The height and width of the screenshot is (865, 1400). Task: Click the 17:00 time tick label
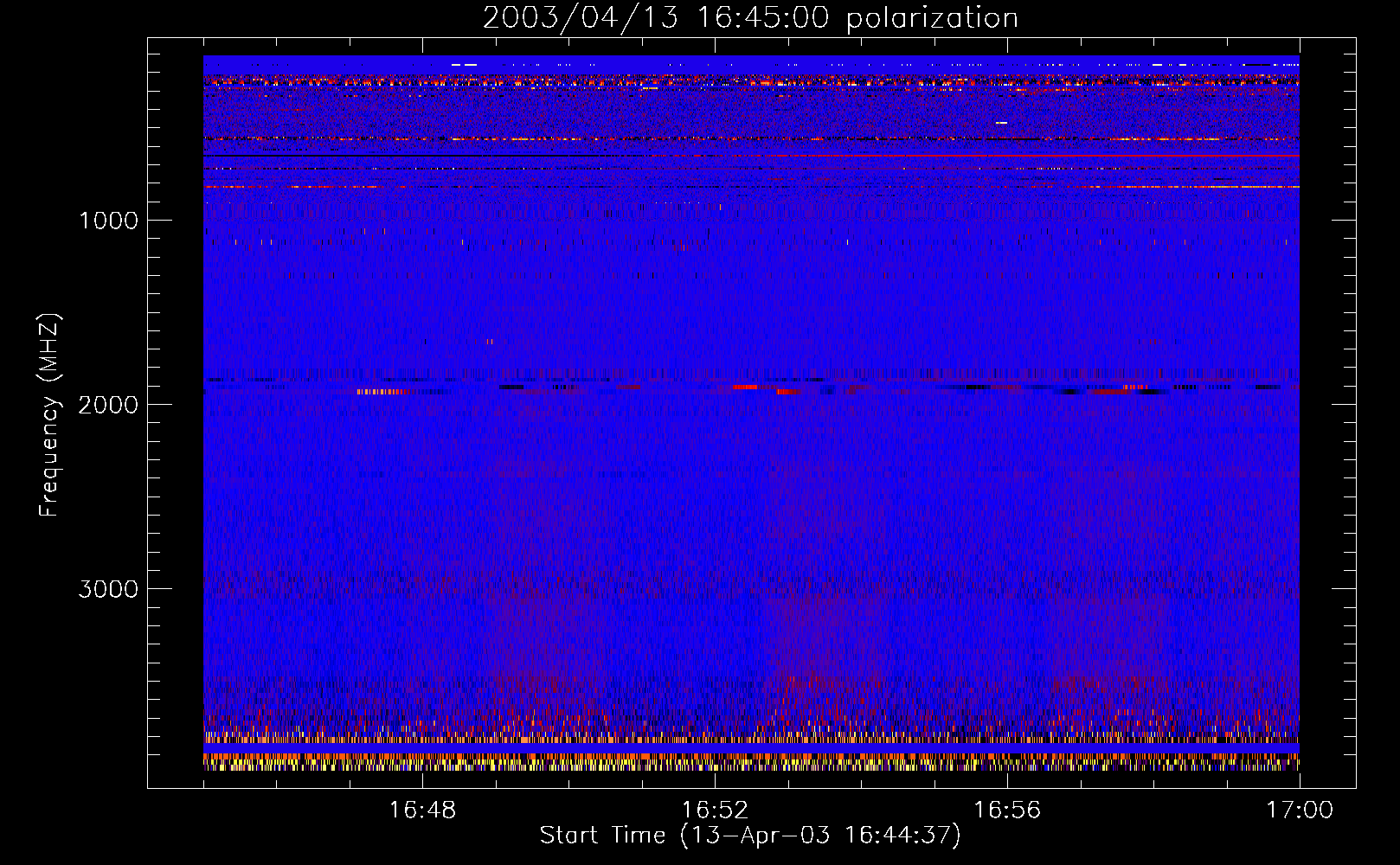pos(1300,811)
